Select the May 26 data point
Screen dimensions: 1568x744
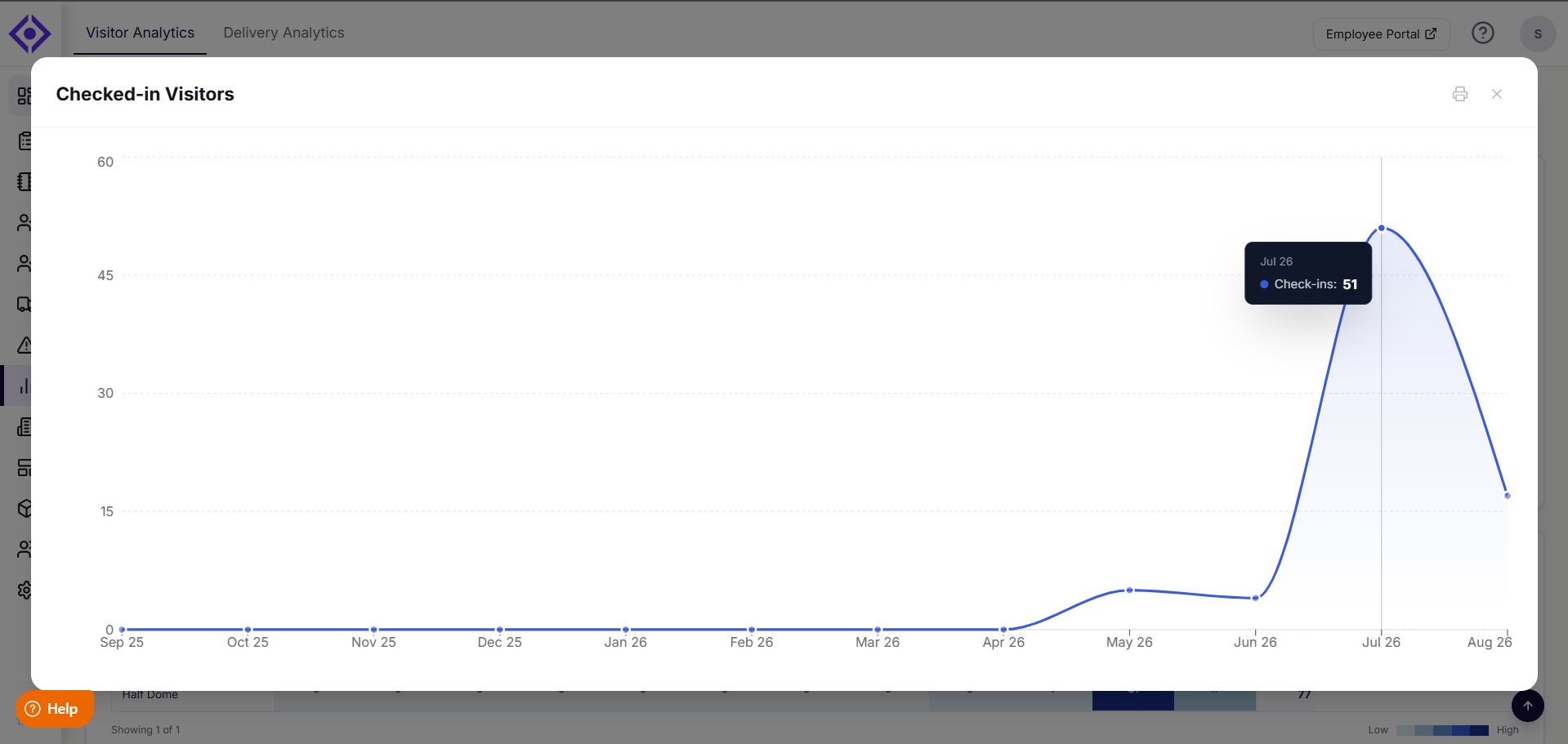tap(1129, 590)
